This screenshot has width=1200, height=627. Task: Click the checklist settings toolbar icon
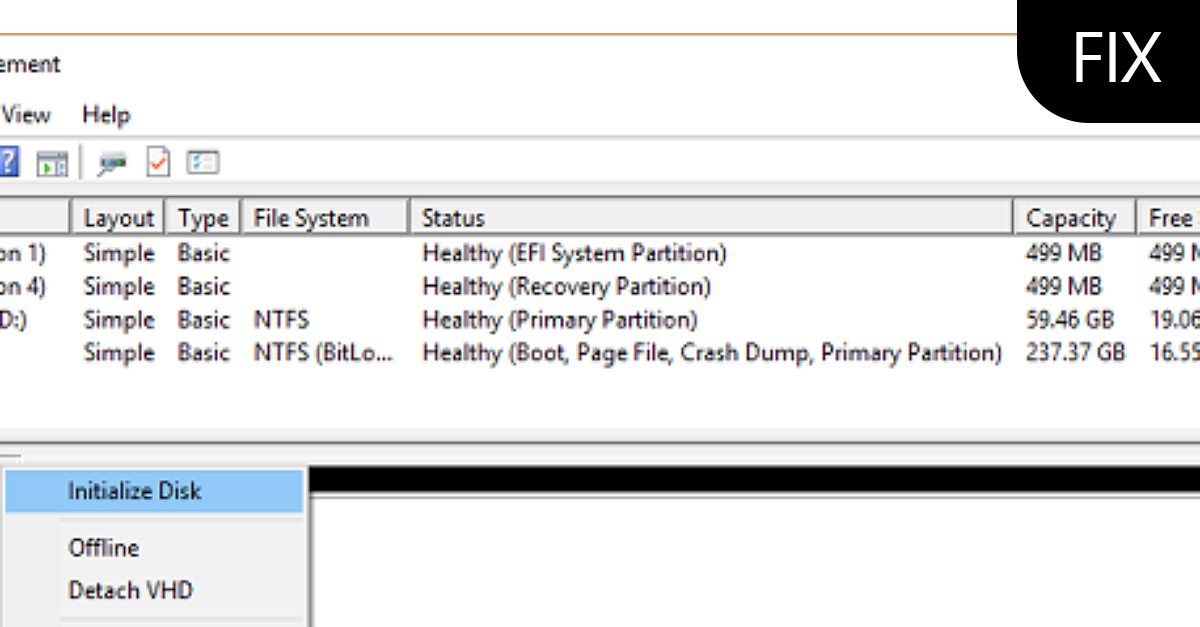click(x=203, y=162)
